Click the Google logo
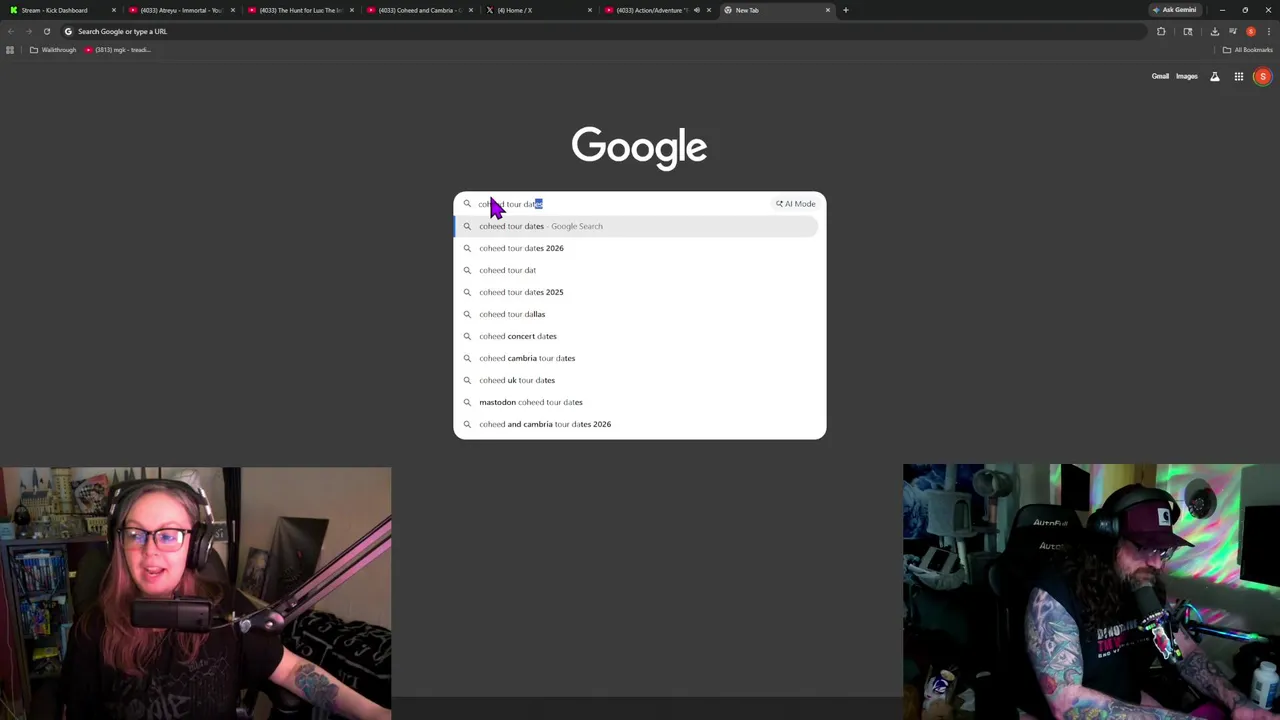This screenshot has height=720, width=1280. click(x=639, y=148)
